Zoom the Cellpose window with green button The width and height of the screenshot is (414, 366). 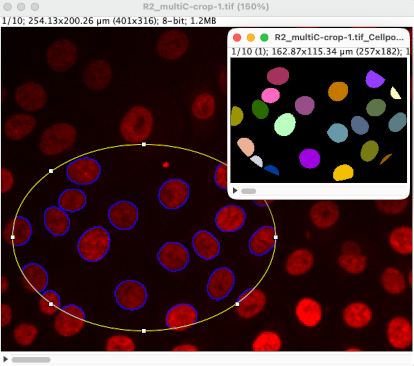coord(264,37)
